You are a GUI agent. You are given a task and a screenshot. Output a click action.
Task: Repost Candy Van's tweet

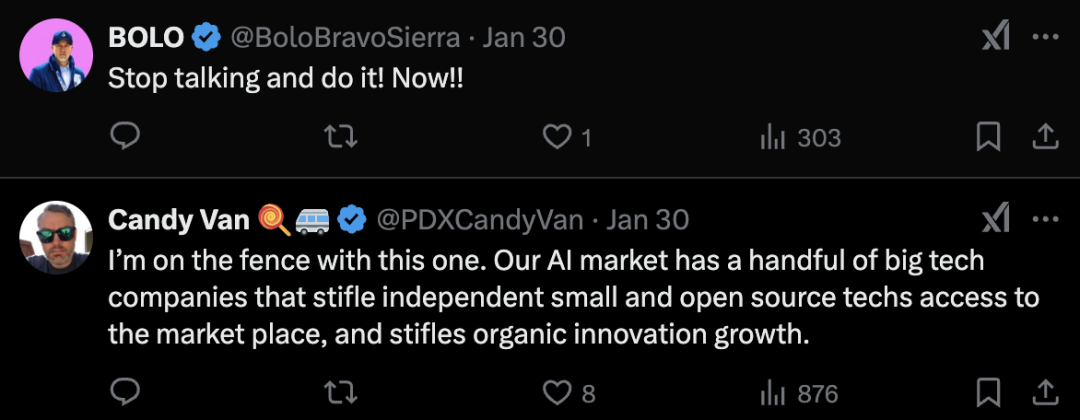[x=342, y=392]
